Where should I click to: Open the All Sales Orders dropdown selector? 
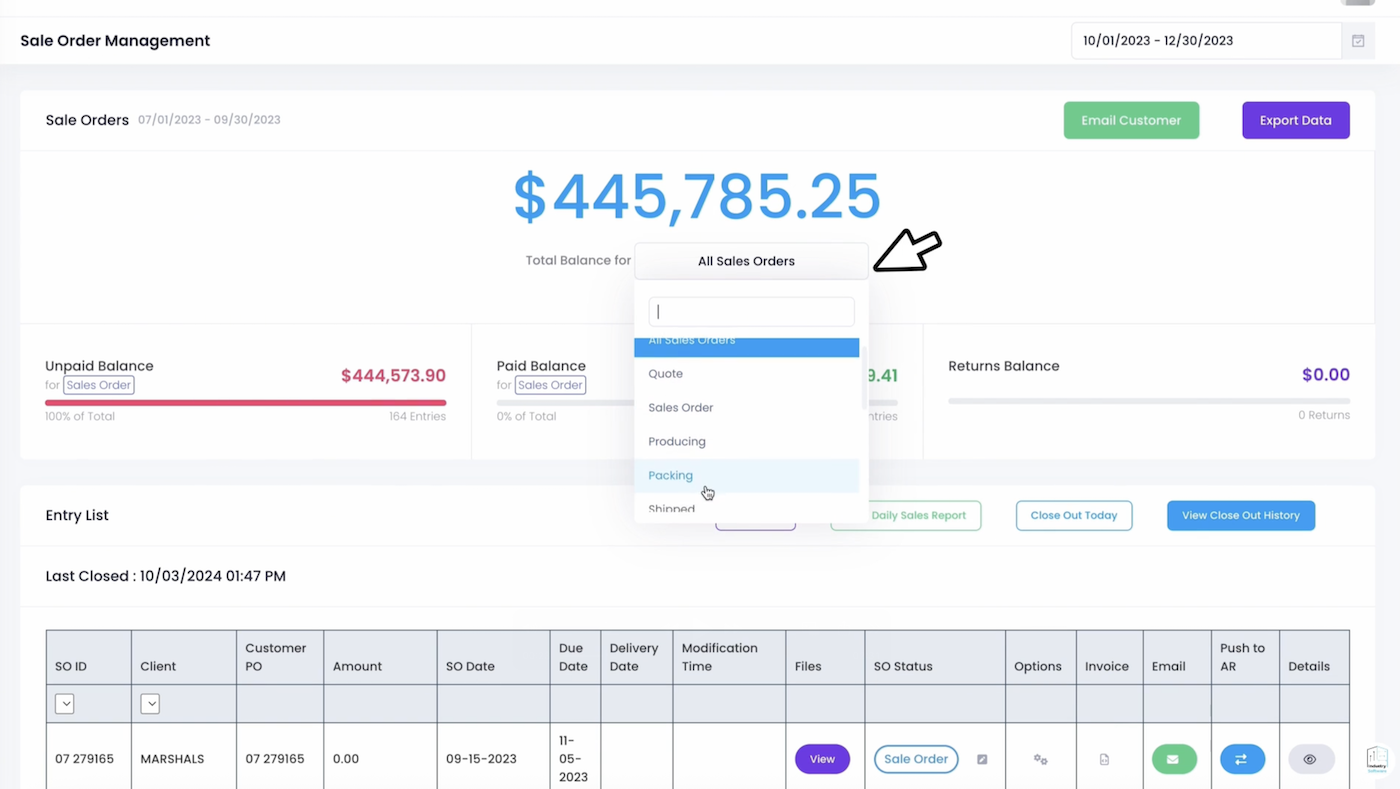click(746, 261)
